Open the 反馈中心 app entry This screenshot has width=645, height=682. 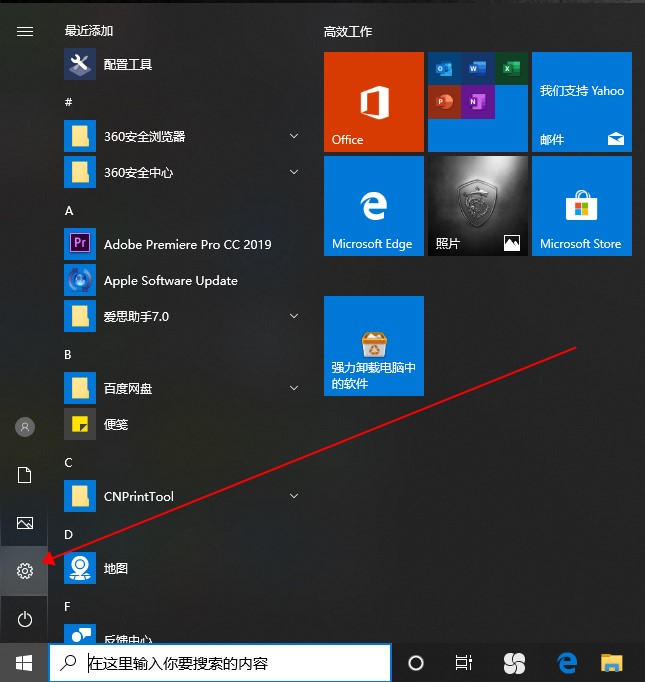tap(182, 634)
